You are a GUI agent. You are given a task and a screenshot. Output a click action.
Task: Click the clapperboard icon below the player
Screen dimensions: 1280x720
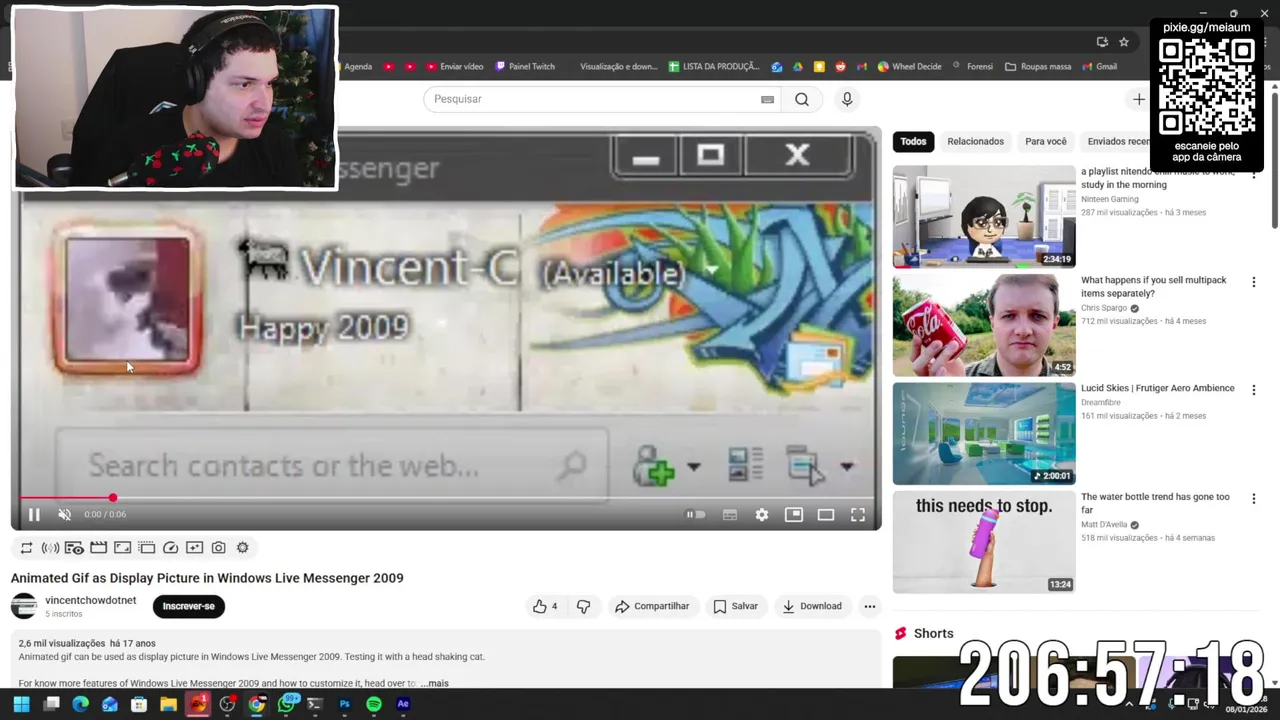98,548
